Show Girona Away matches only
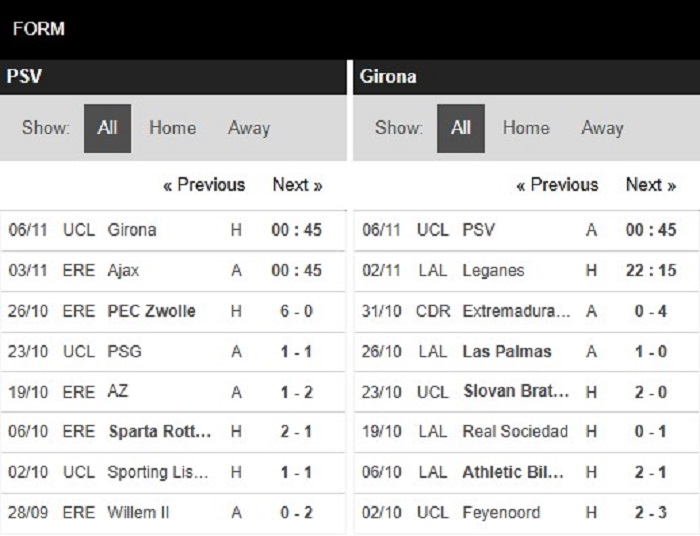The height and width of the screenshot is (536, 700). point(602,128)
